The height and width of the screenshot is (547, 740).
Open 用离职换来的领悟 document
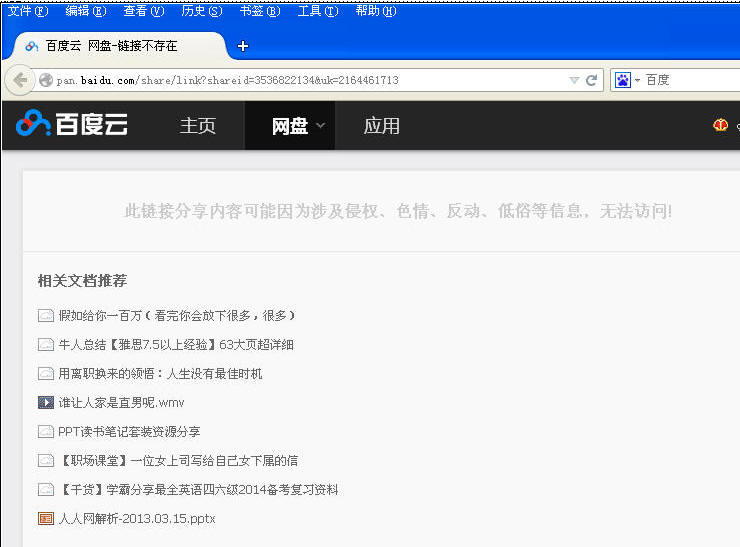click(x=160, y=374)
